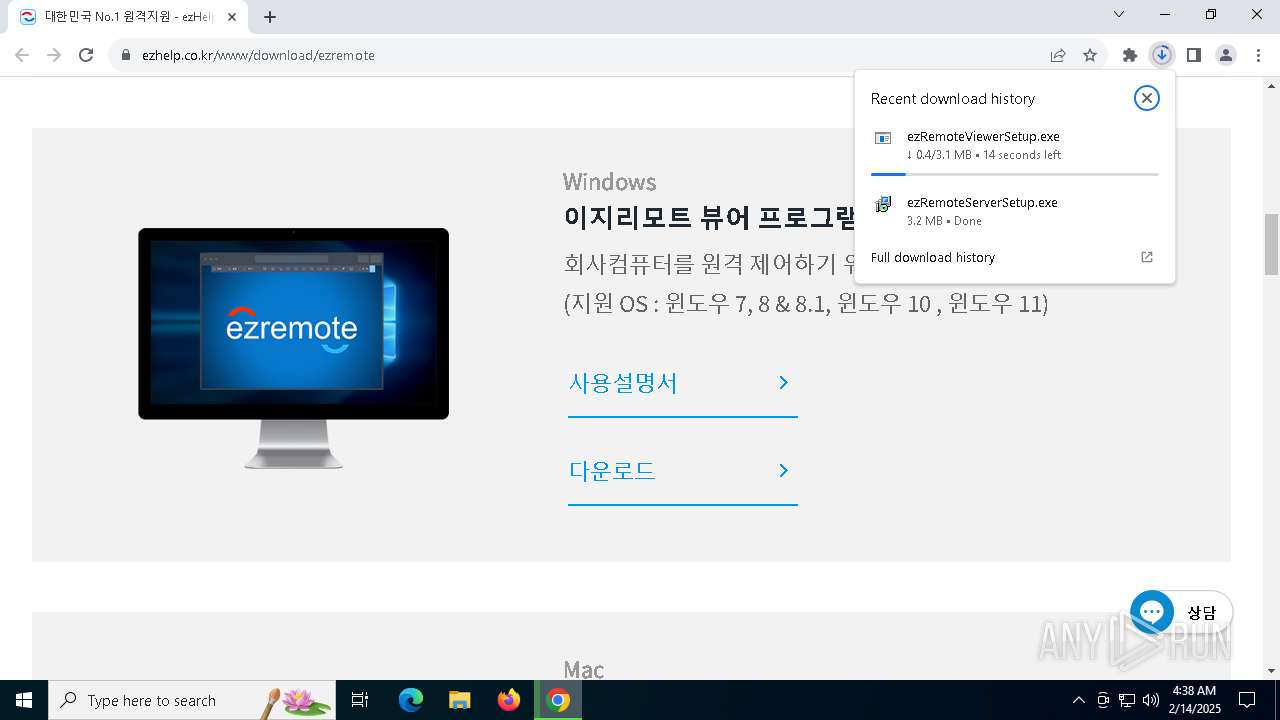Open network status tray icon

[1127, 700]
